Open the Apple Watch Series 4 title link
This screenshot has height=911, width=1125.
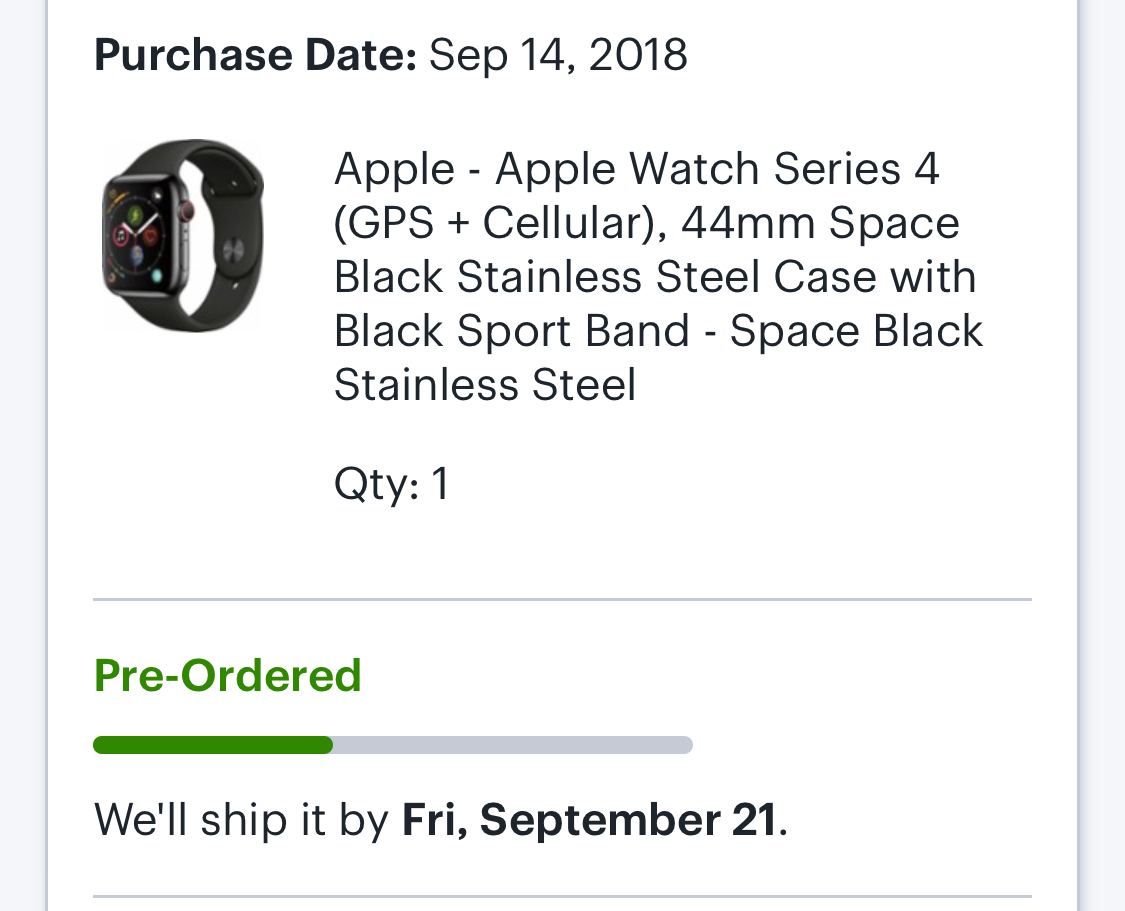pos(636,169)
